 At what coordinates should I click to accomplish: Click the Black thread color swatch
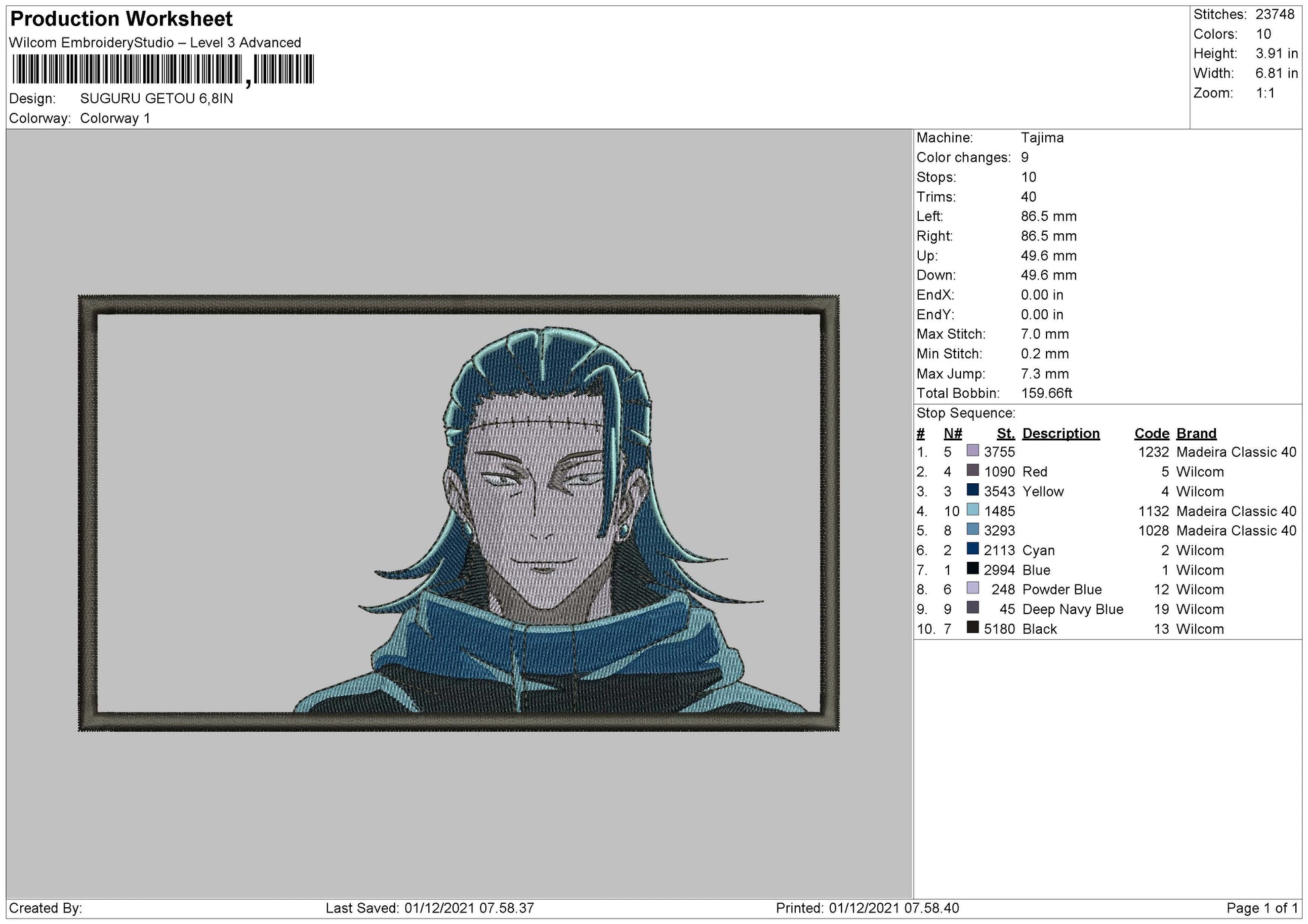(x=973, y=628)
